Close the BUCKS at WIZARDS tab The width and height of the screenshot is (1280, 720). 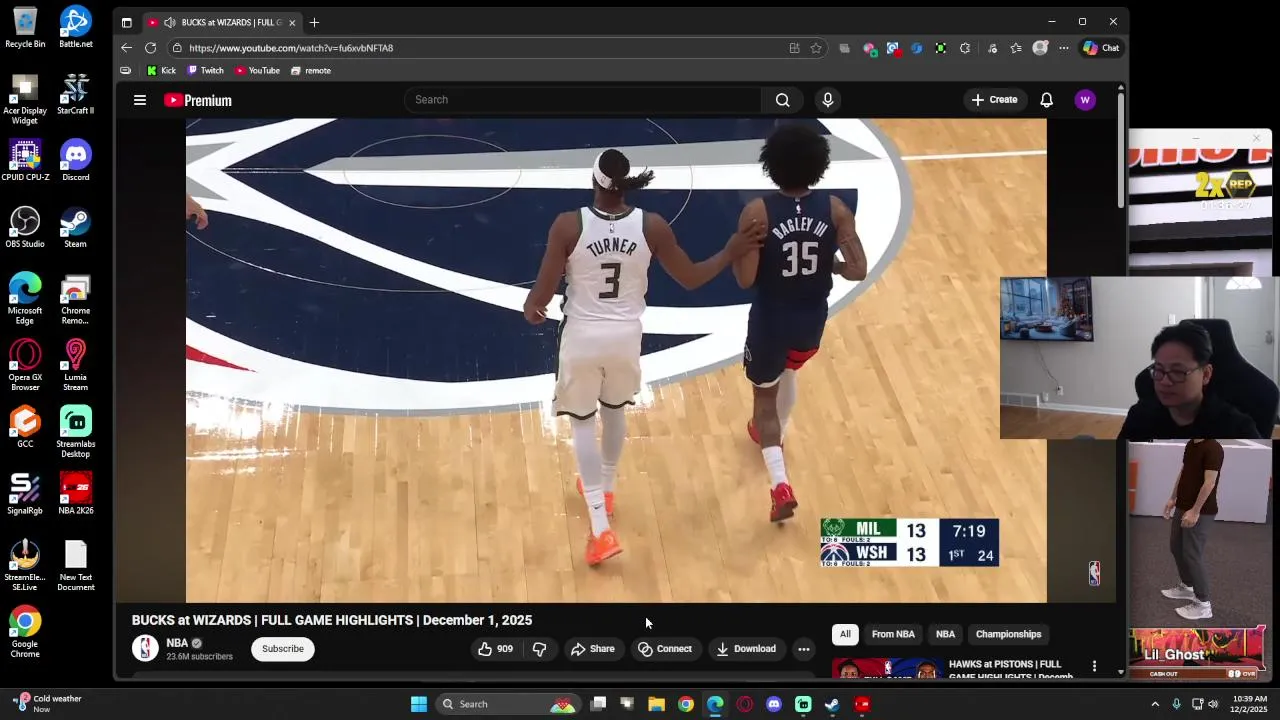(292, 22)
